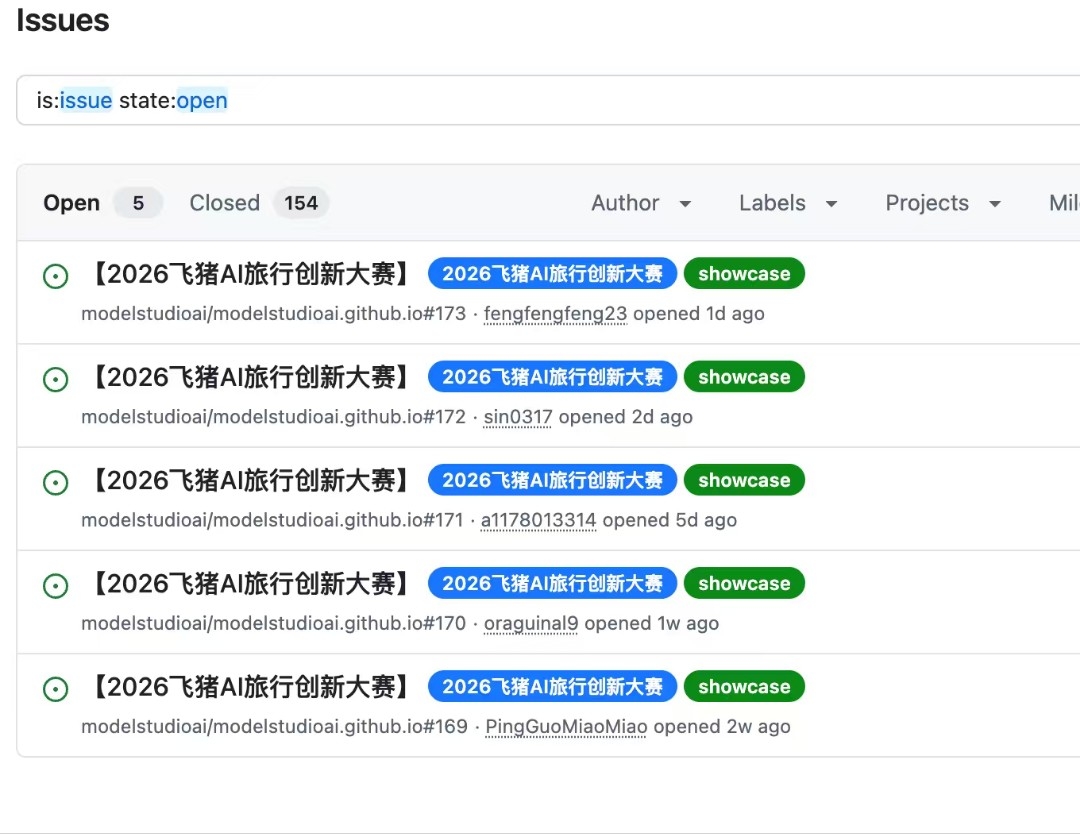Click green showcase label on issue #169
Viewport: 1080px width, 834px height.
click(x=744, y=687)
